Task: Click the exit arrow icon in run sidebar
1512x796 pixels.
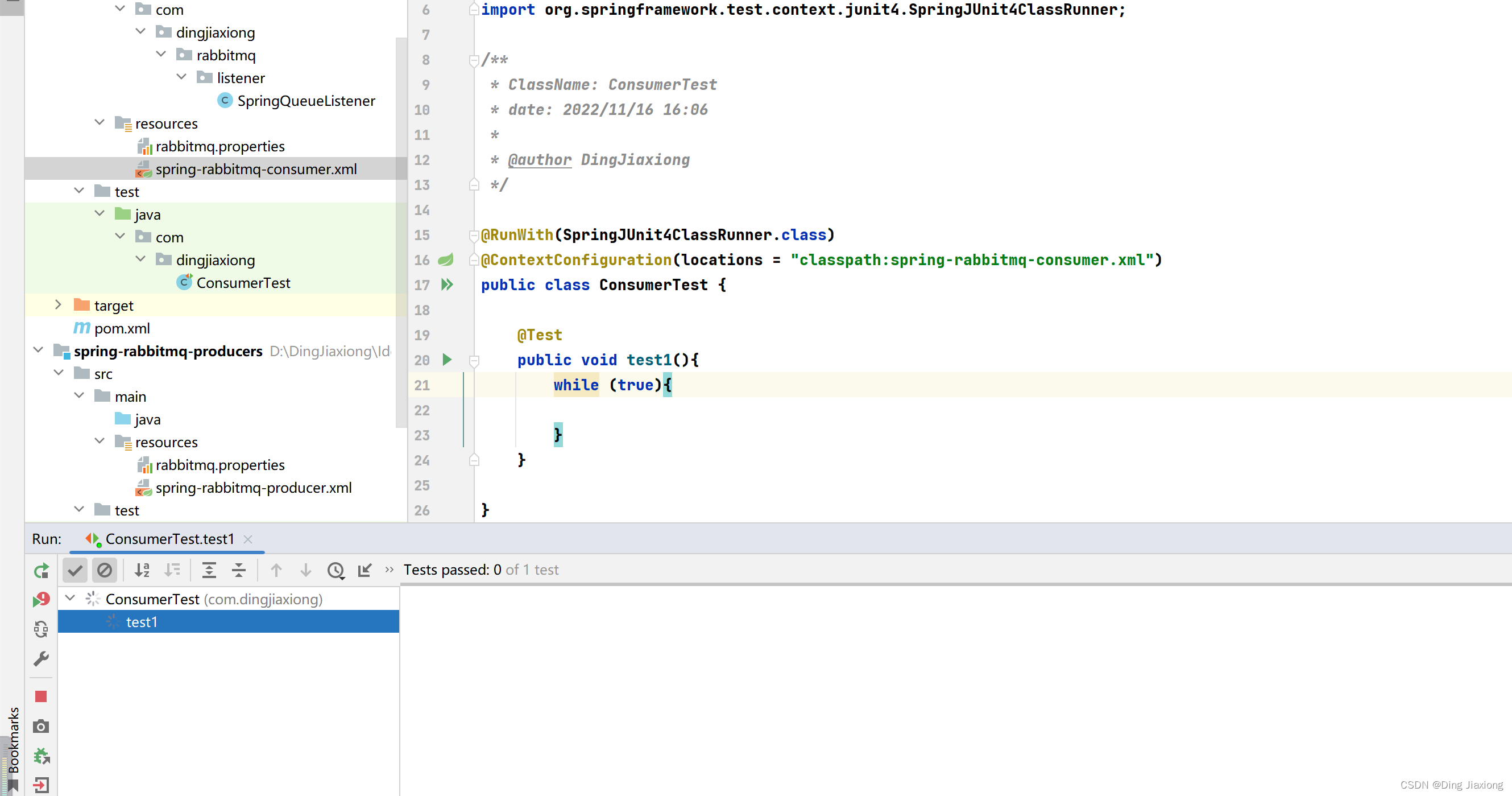Action: pyautogui.click(x=41, y=785)
